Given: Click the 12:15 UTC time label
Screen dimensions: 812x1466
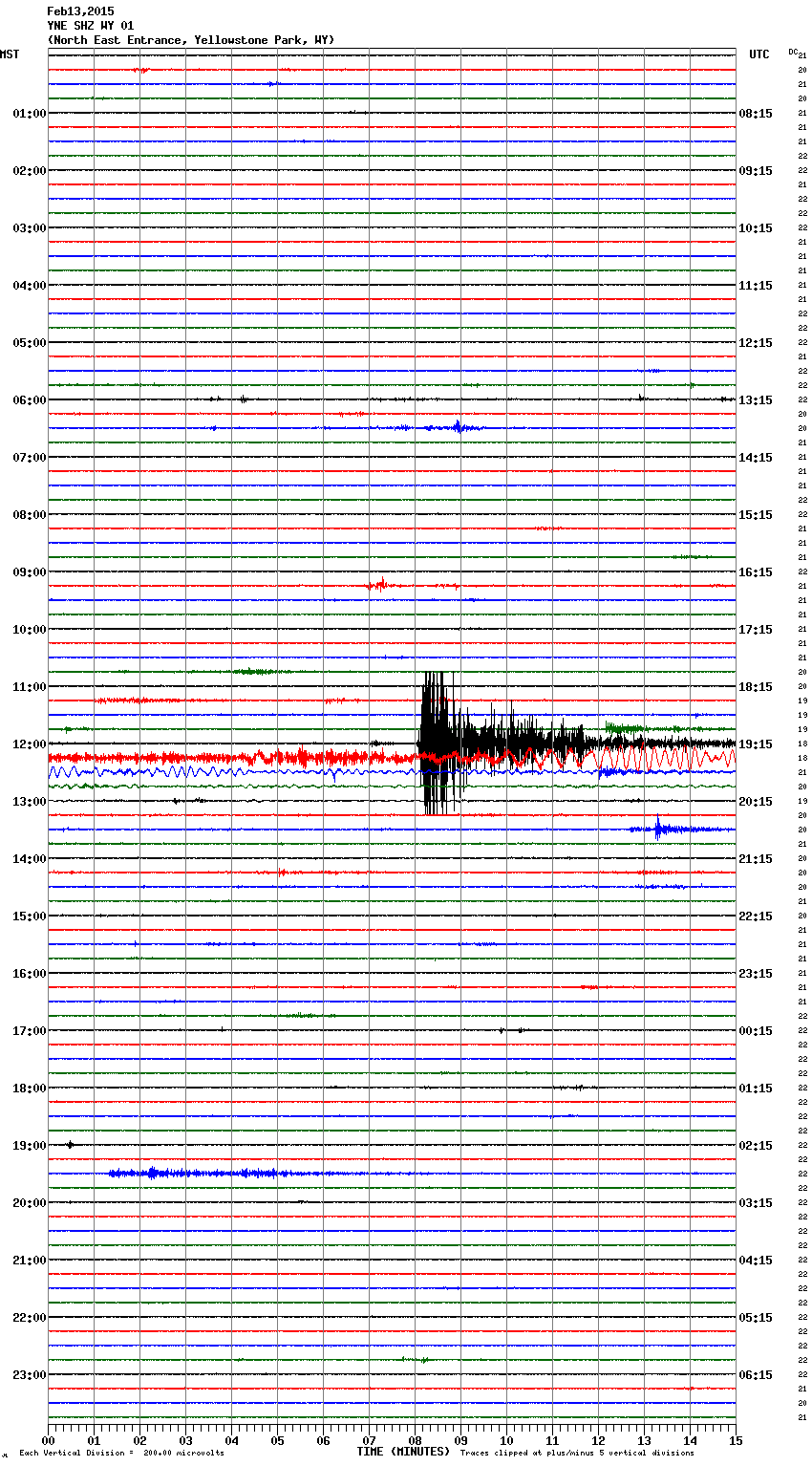Looking at the screenshot, I should click(756, 343).
